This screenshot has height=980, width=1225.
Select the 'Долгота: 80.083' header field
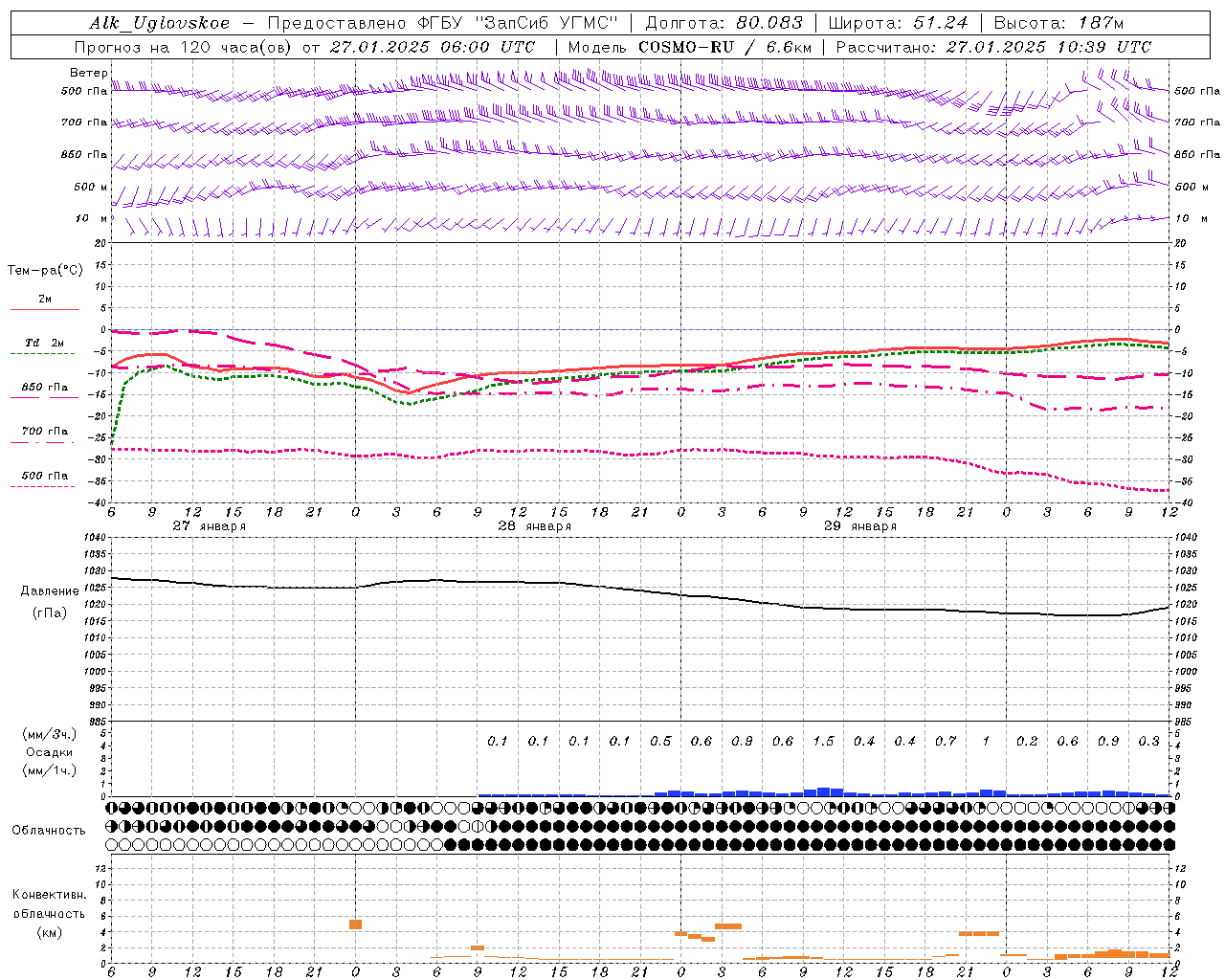724,23
